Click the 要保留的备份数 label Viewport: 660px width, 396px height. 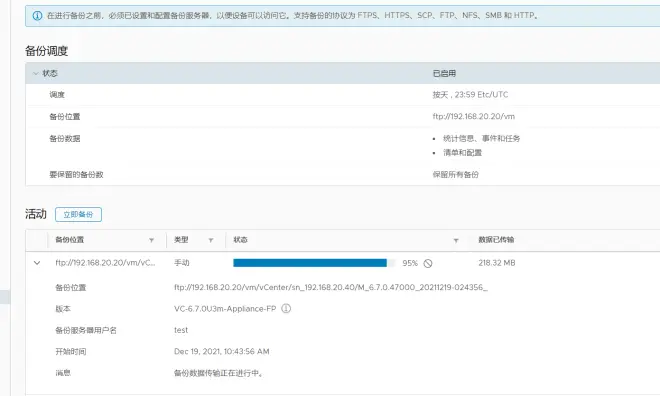tap(76, 175)
